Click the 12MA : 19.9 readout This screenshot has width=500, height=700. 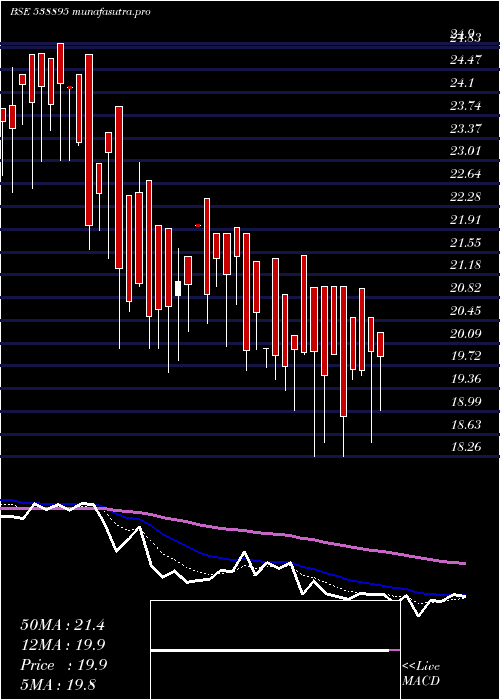pos(63,645)
